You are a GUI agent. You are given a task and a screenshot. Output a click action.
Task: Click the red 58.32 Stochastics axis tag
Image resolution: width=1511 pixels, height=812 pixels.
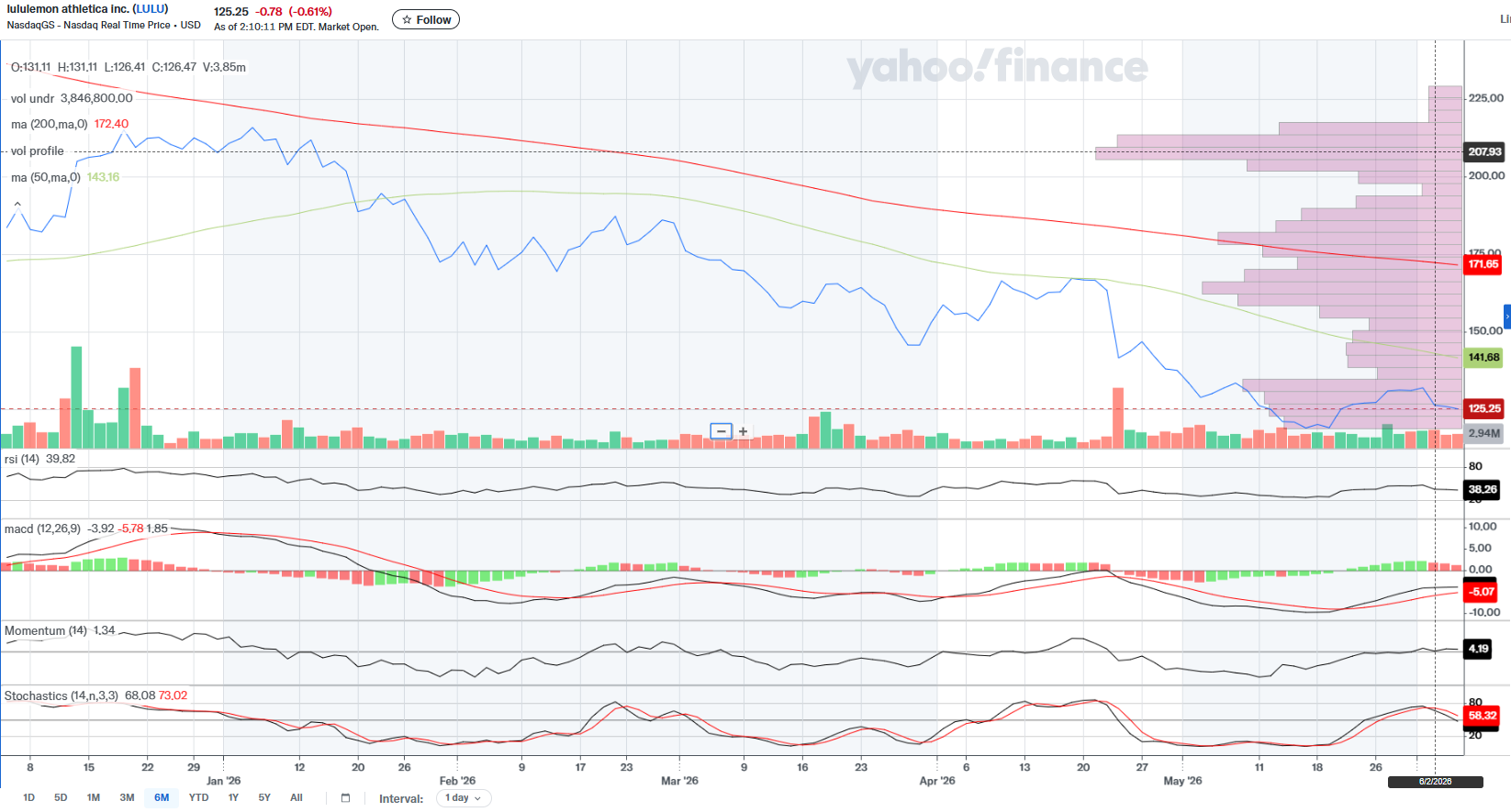[x=1482, y=716]
